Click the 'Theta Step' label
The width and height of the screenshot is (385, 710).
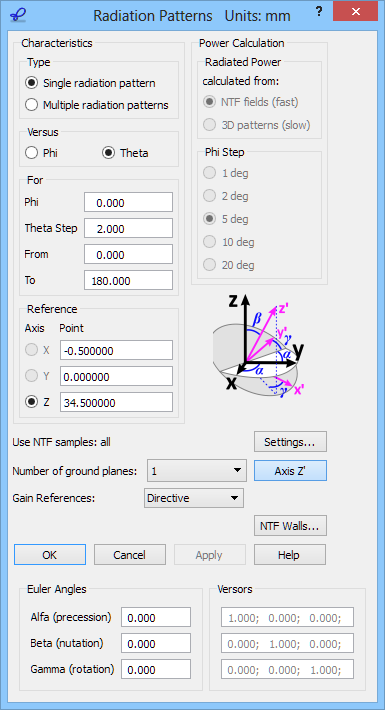51,228
